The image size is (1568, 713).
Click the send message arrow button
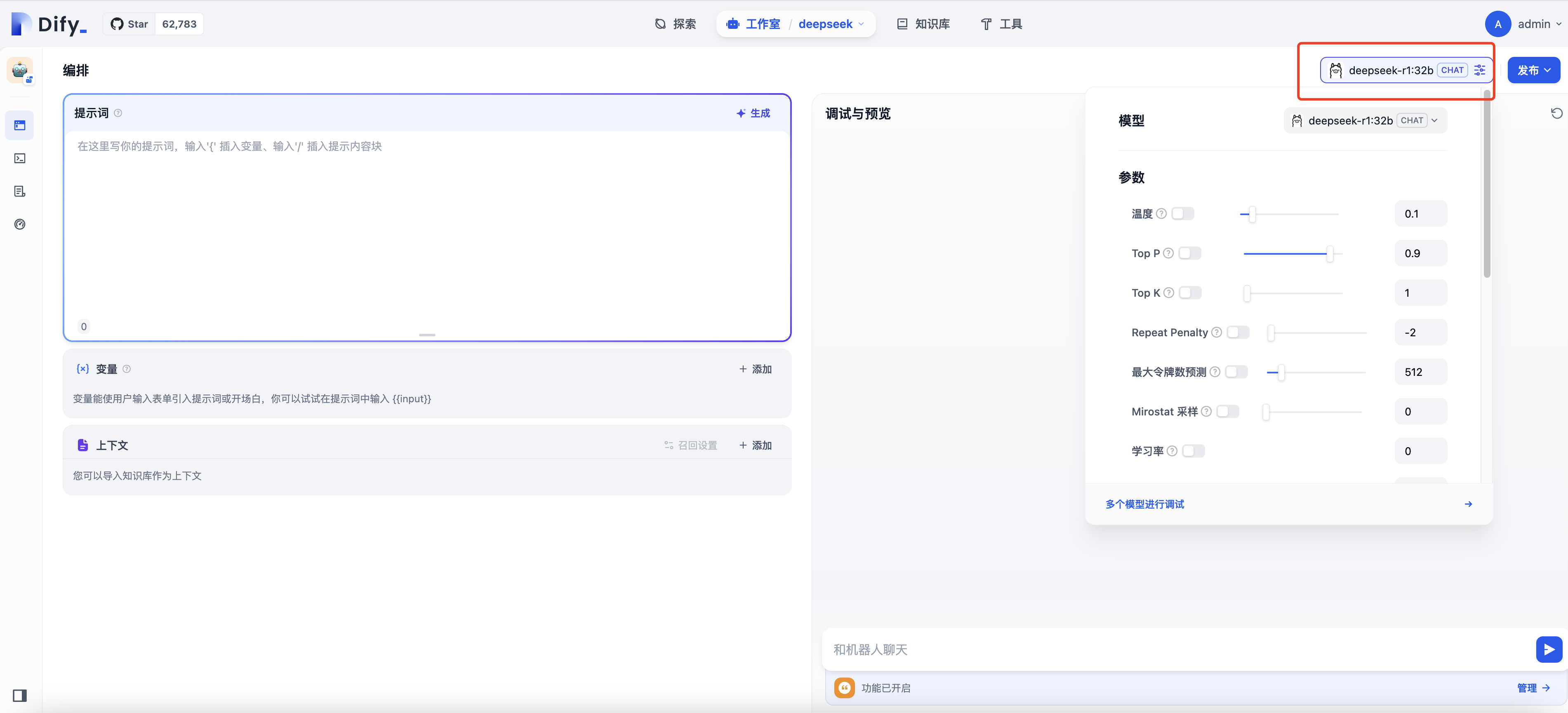click(1549, 650)
